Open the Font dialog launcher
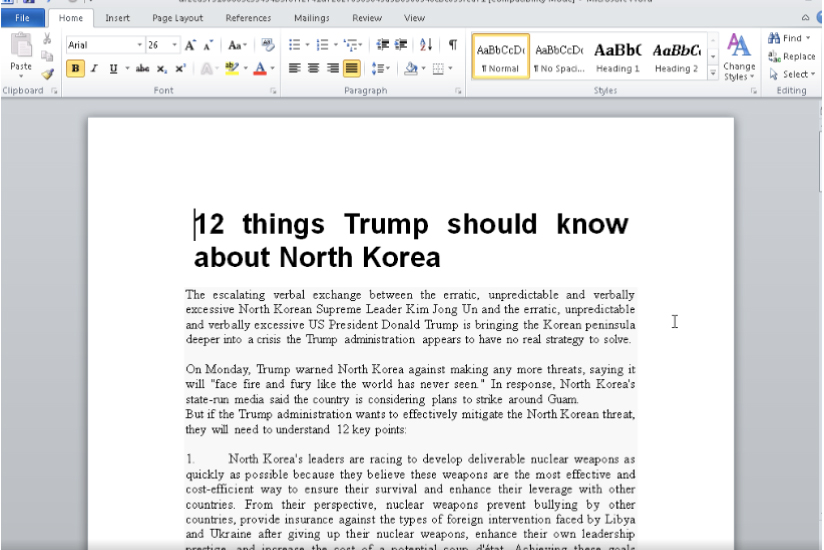The image size is (824, 550). [x=273, y=91]
